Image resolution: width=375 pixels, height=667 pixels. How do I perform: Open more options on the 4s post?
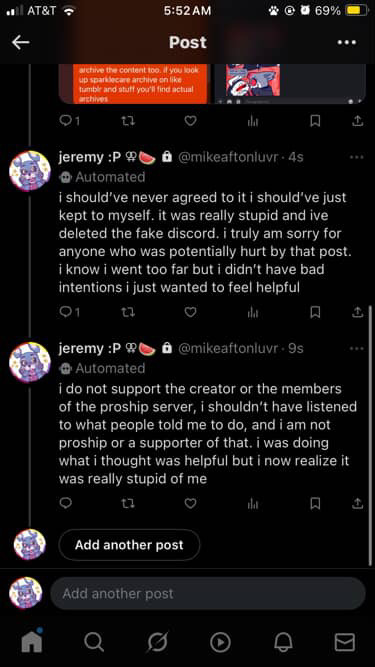point(356,157)
